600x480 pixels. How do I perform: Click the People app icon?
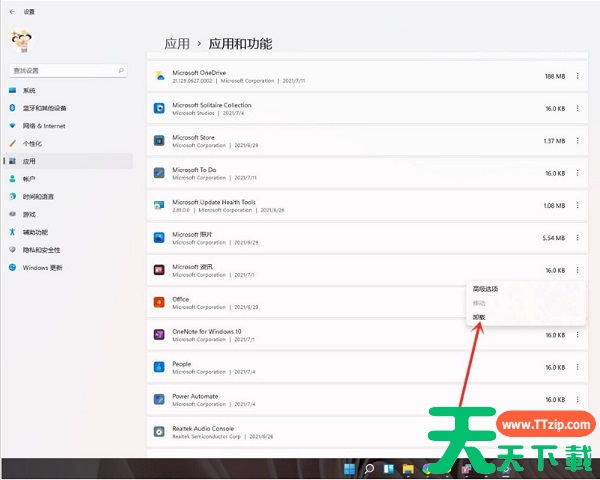coord(159,367)
